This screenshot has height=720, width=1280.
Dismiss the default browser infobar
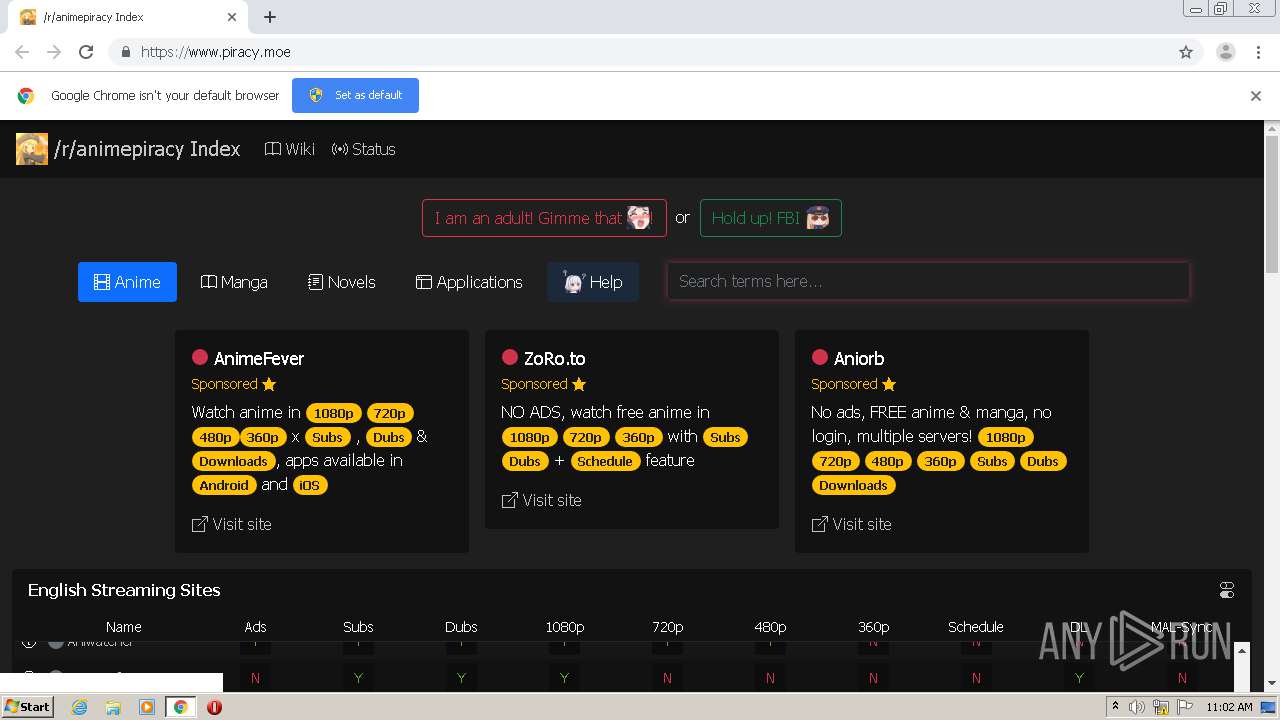click(1256, 96)
